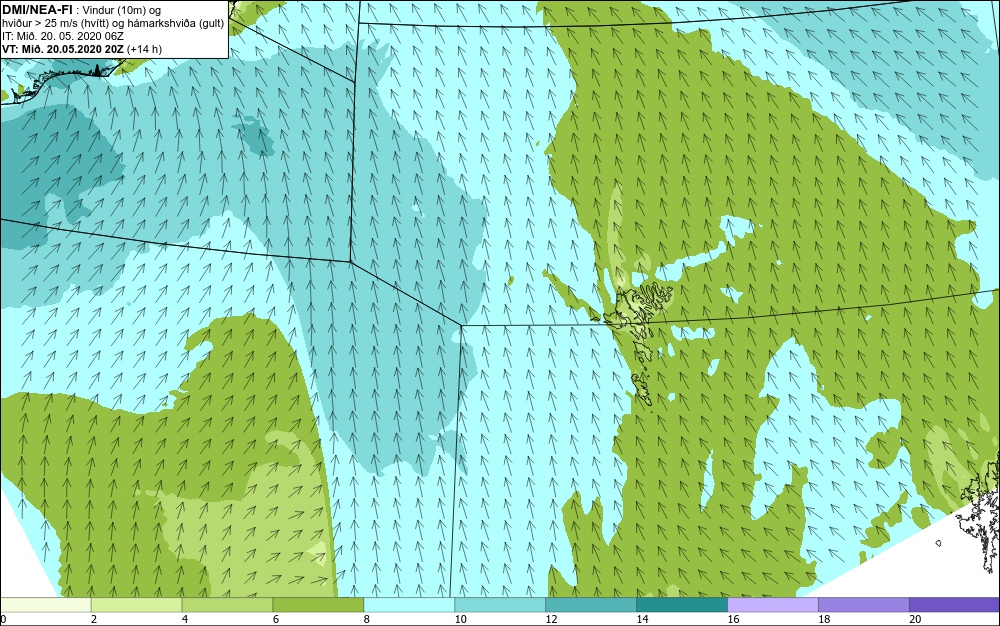Click the legend scale label '4'
This screenshot has height=626, width=1000.
point(185,619)
